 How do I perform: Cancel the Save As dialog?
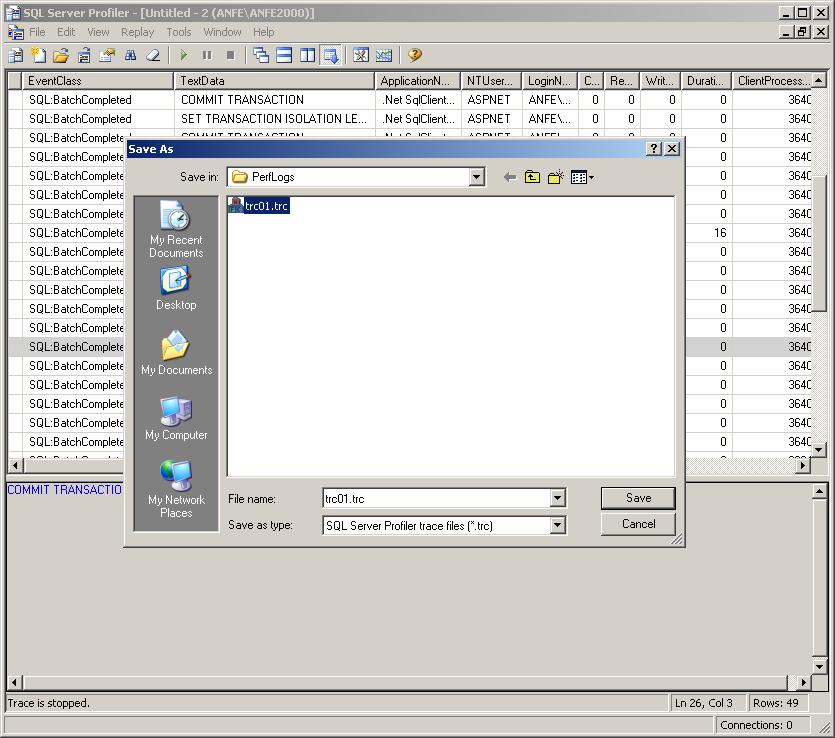[x=638, y=524]
